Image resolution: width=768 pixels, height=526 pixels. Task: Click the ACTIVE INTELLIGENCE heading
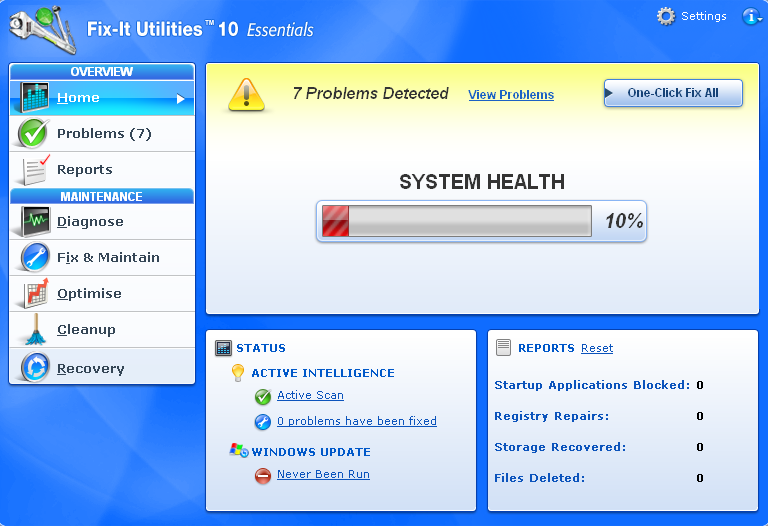pyautogui.click(x=323, y=373)
